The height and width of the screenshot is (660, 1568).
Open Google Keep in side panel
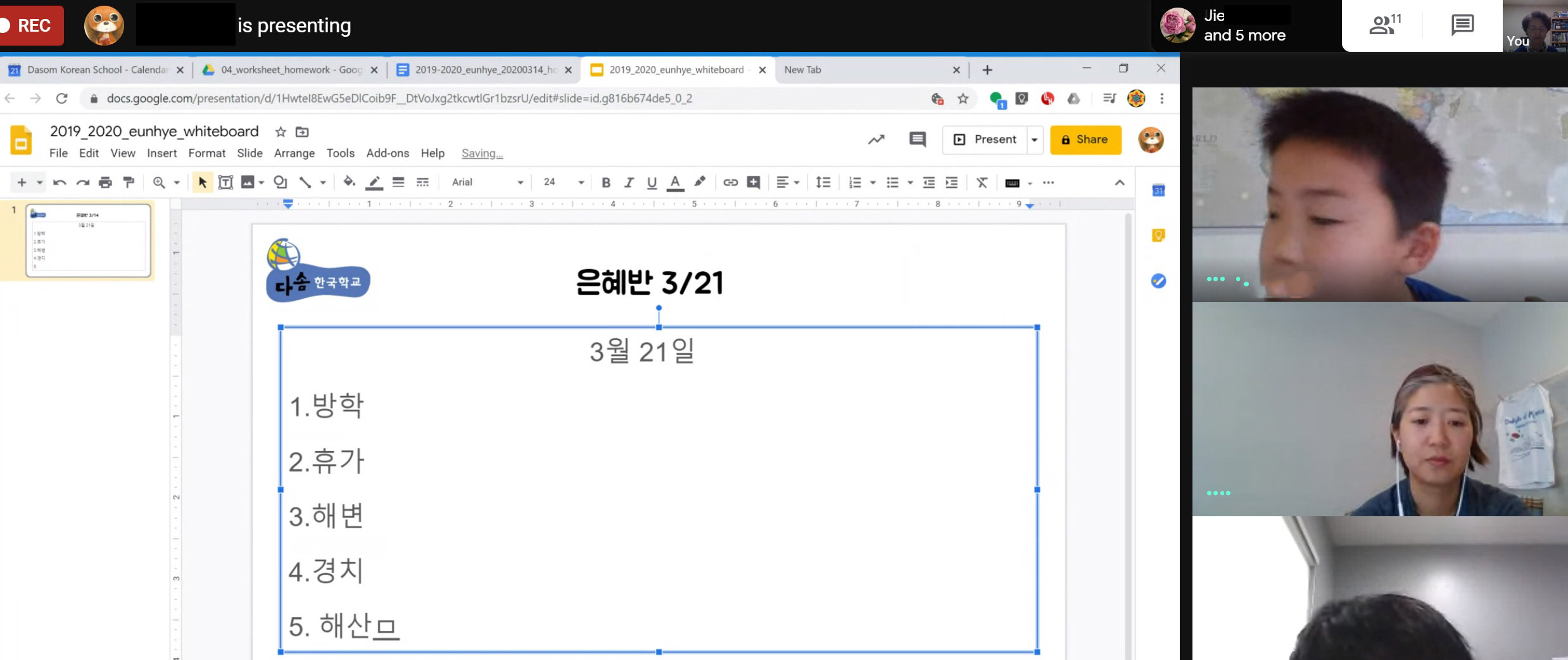[x=1158, y=236]
